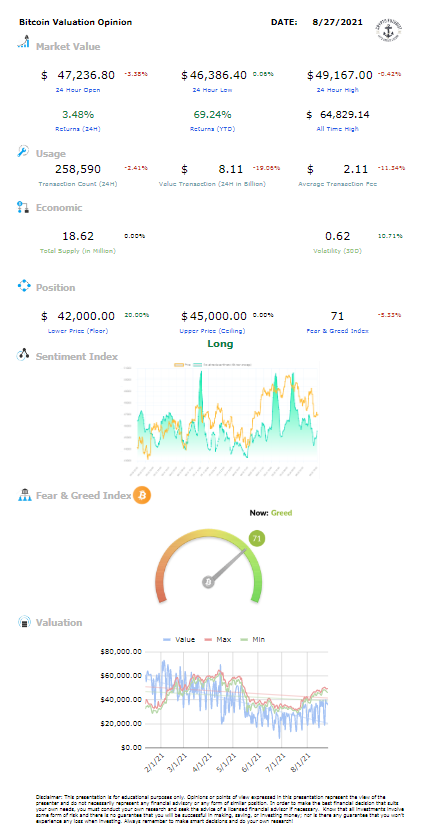The image size is (433, 840).
Task: Click the Returns (YTD) label
Action: click(213, 129)
